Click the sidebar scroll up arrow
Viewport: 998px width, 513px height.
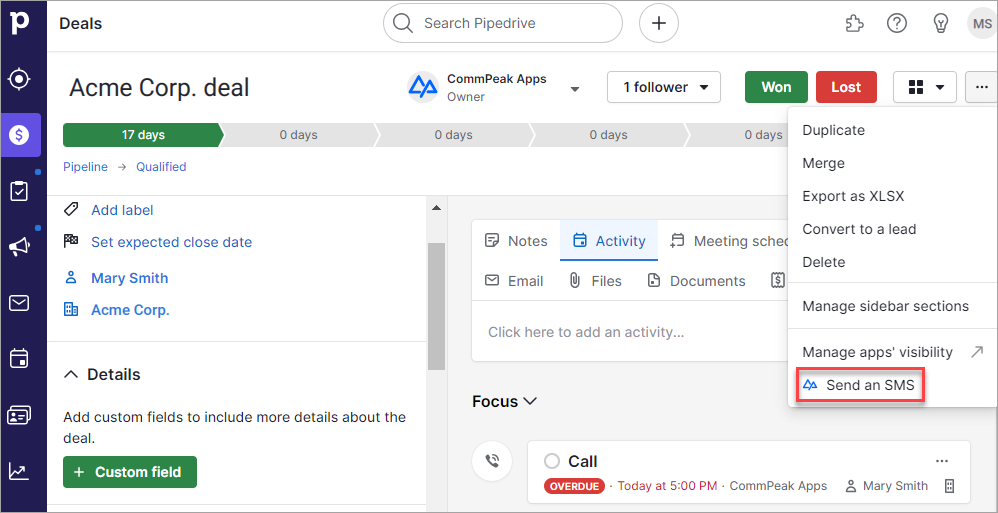(x=437, y=207)
